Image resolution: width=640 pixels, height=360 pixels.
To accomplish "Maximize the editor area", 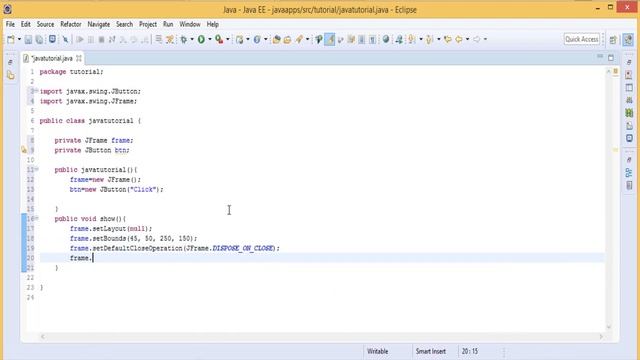I will coord(611,58).
